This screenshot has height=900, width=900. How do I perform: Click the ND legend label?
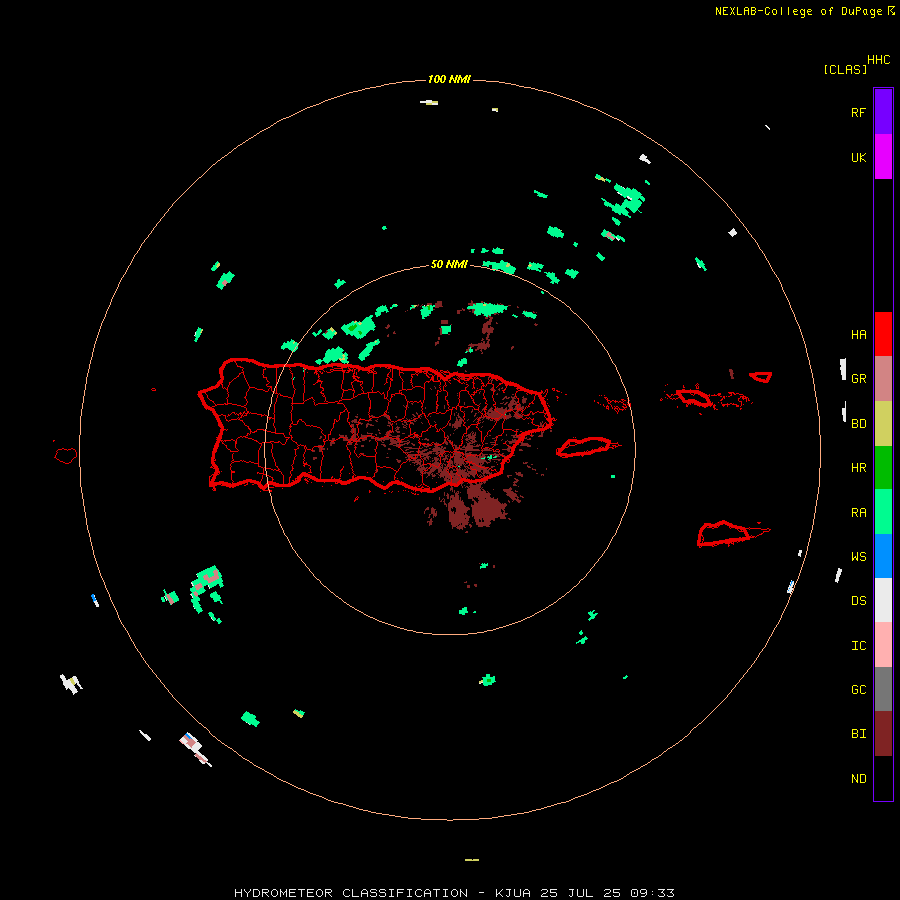859,779
